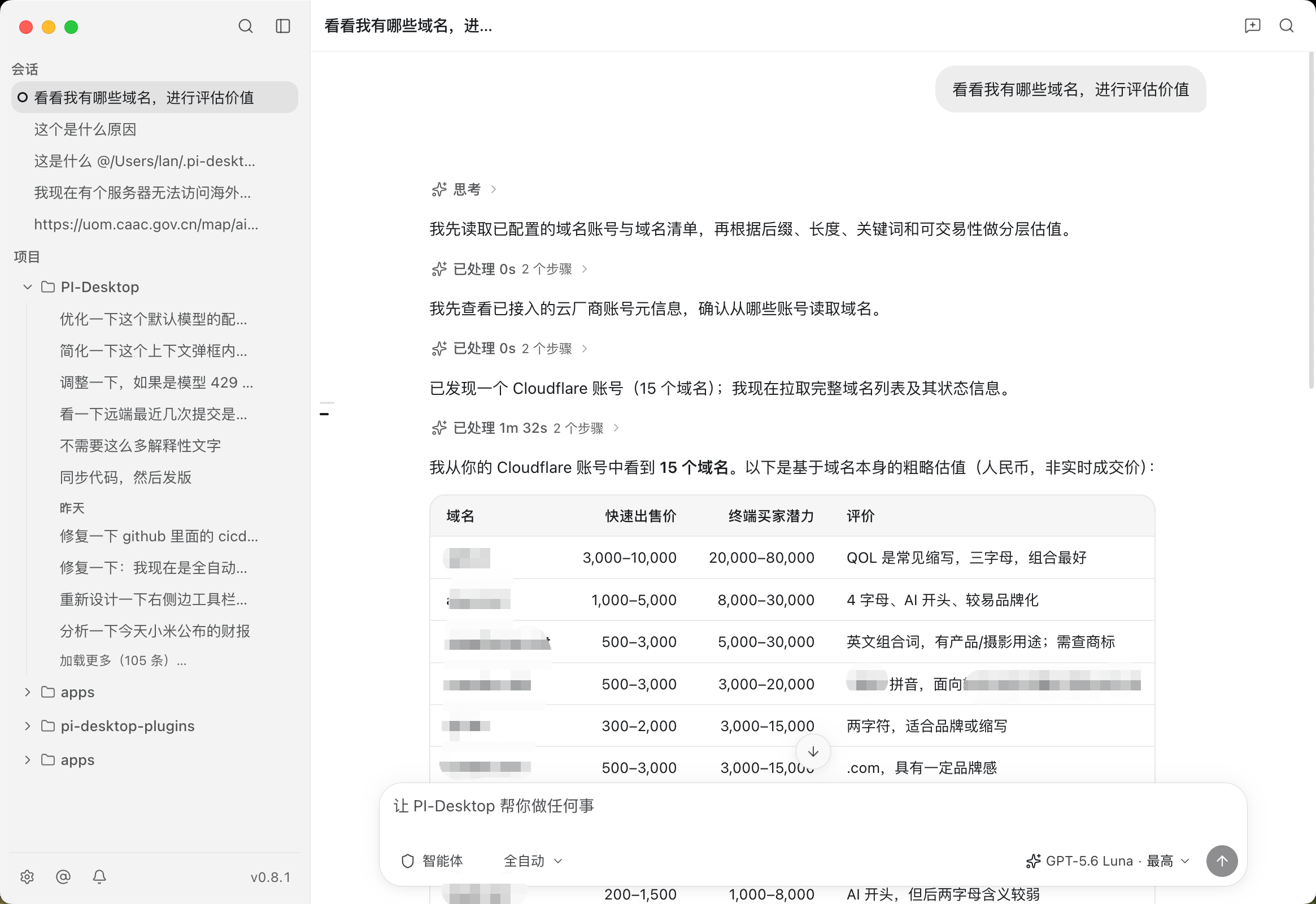This screenshot has width=1316, height=904.
Task: Load more threads via 加载更多（105 条）
Action: (x=123, y=661)
